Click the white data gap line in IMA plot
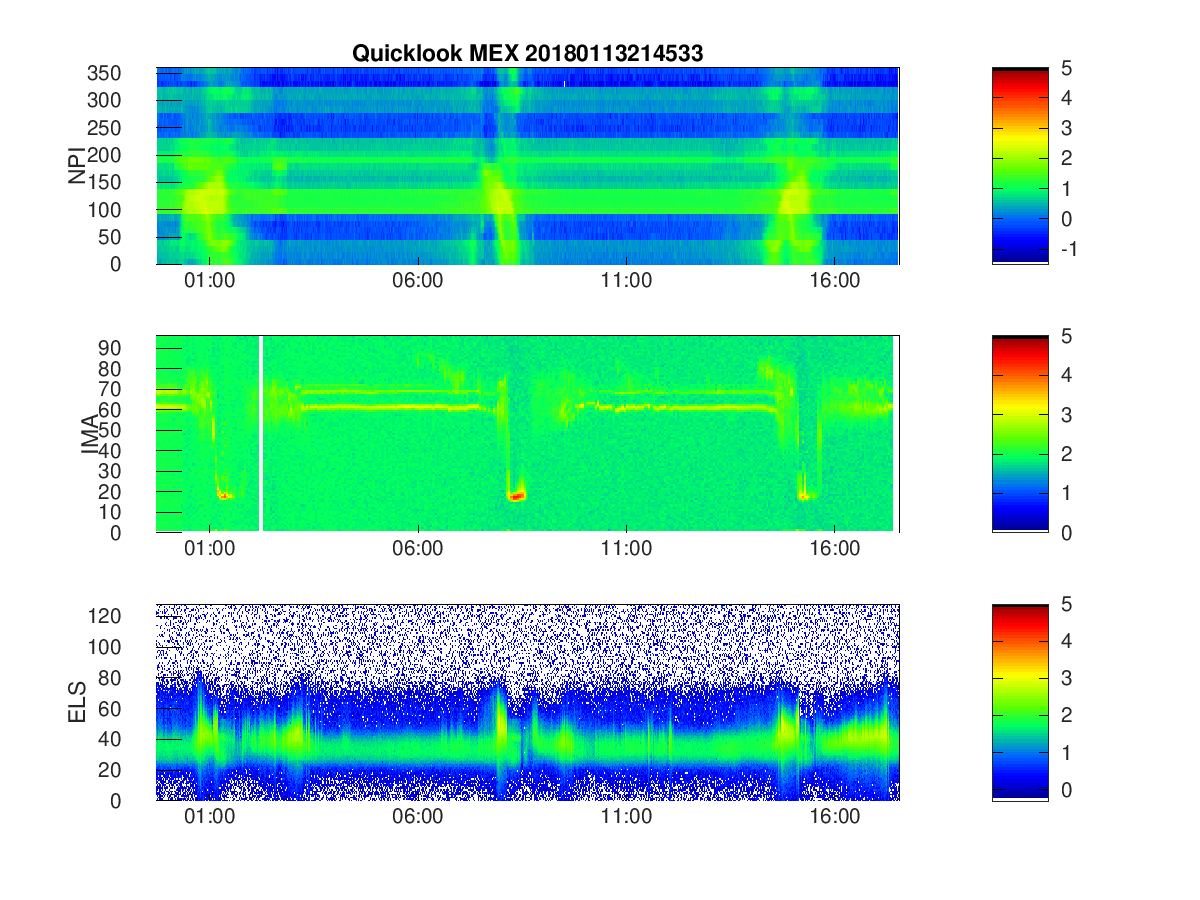 (261, 434)
